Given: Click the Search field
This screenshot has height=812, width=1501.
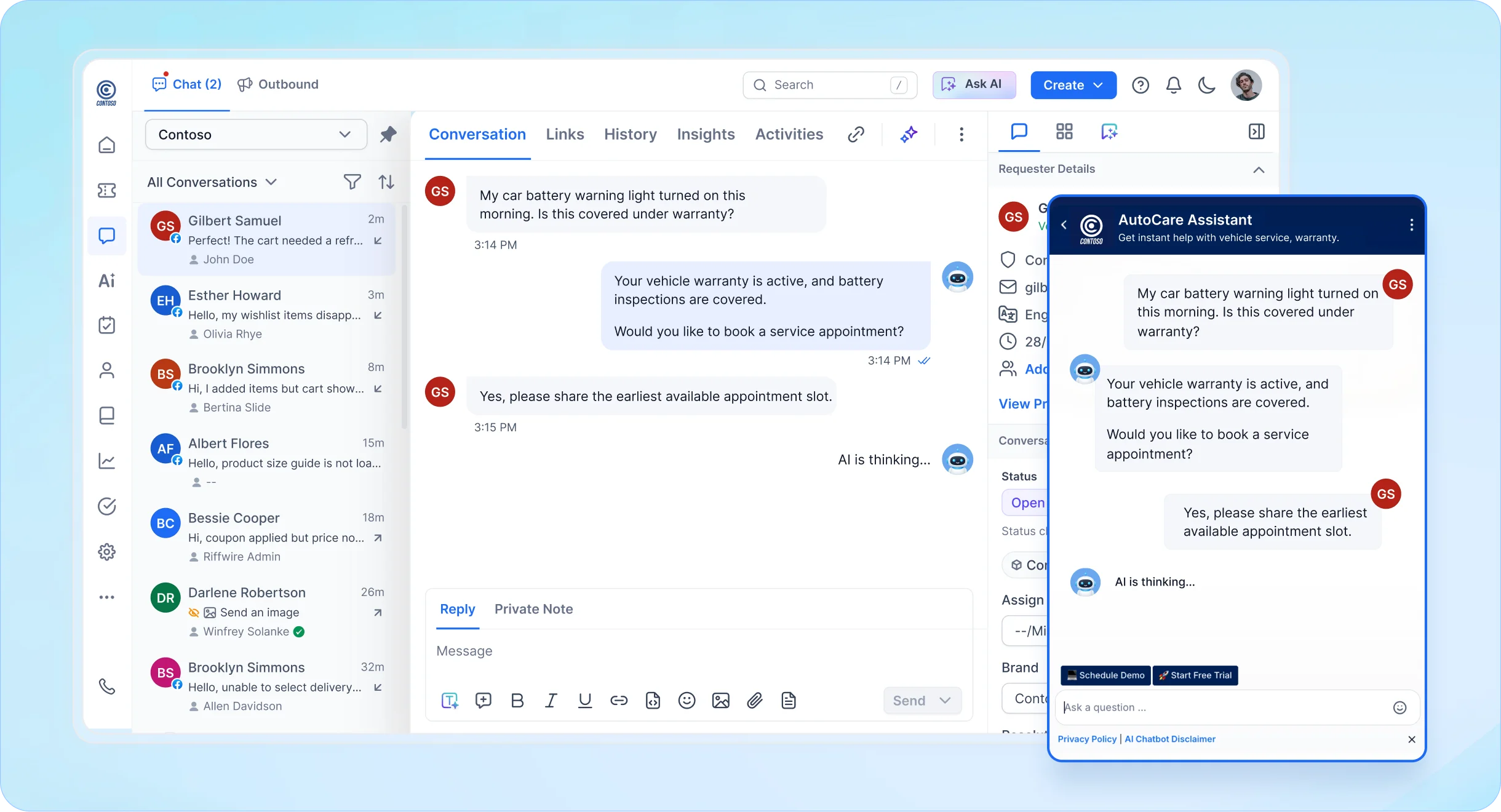Looking at the screenshot, I should (830, 85).
